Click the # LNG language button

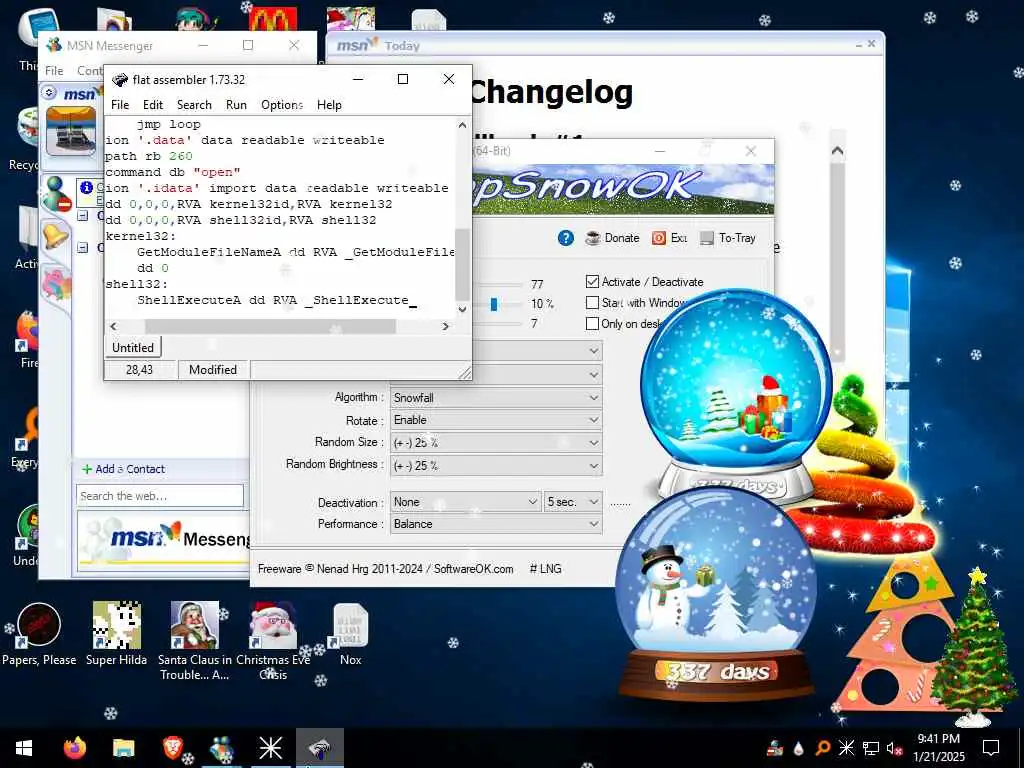[x=545, y=569]
